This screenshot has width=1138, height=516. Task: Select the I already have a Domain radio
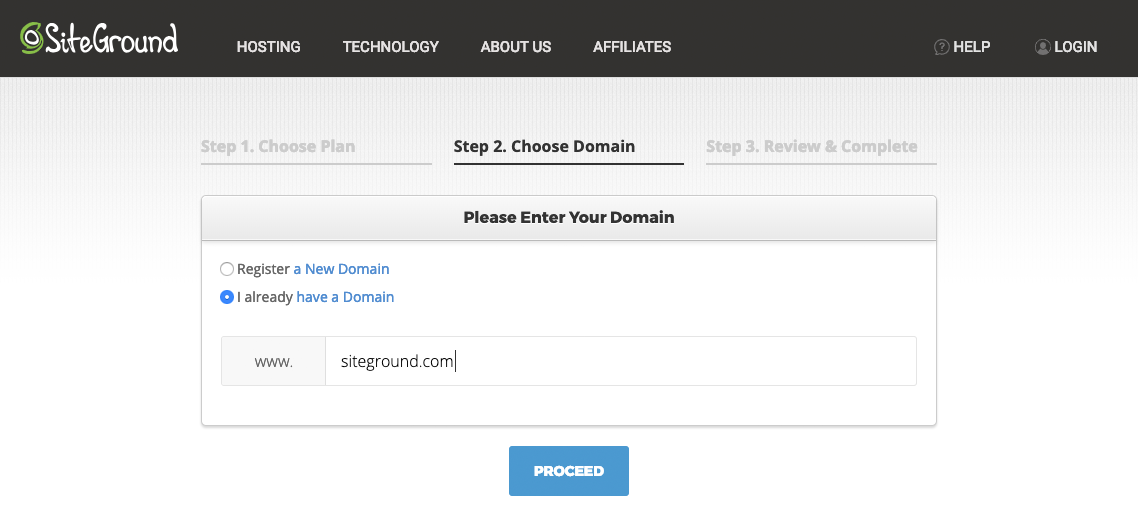[226, 297]
